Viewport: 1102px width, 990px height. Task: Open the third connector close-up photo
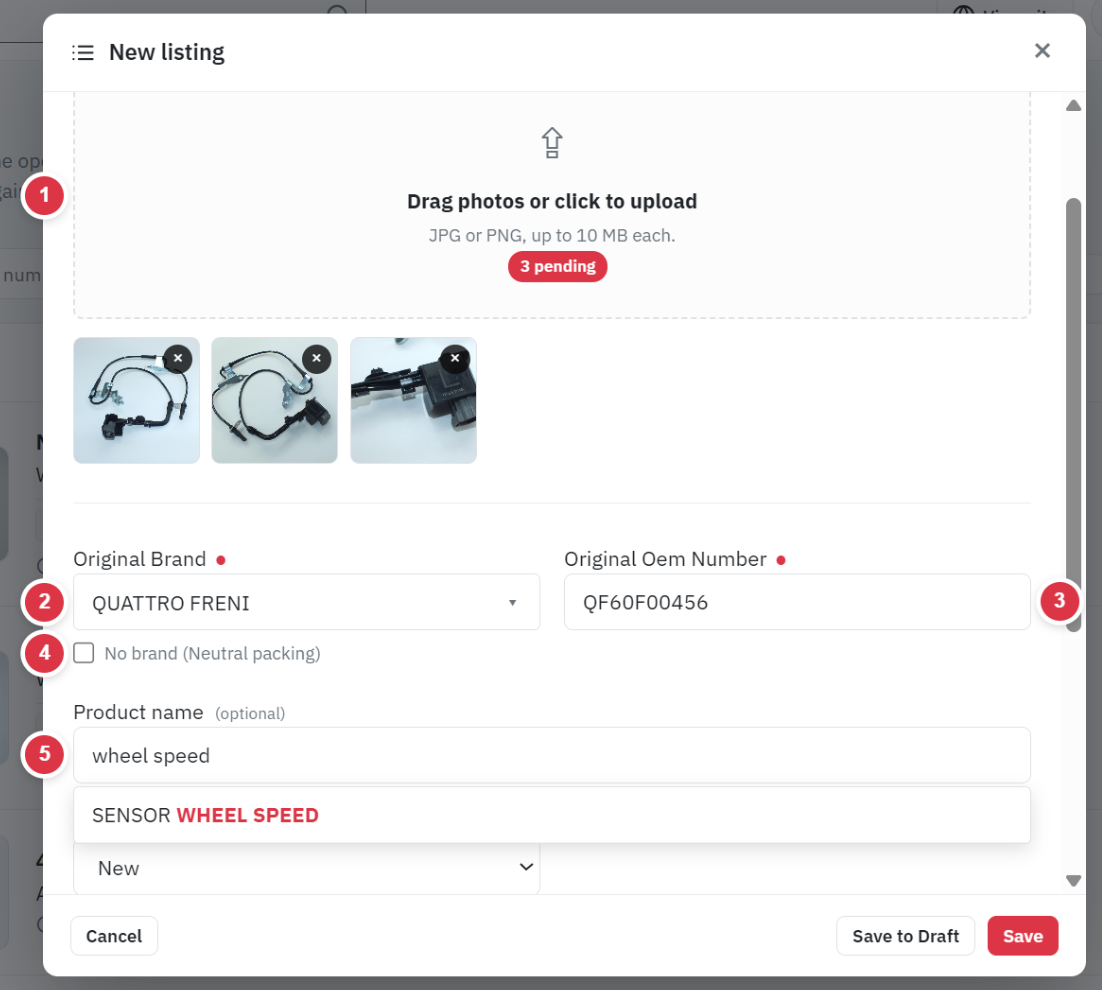click(413, 400)
